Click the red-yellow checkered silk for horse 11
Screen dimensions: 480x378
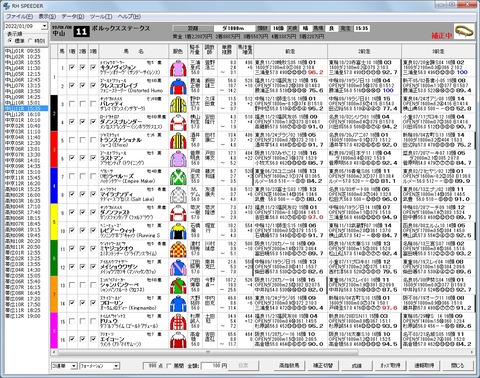(x=178, y=249)
